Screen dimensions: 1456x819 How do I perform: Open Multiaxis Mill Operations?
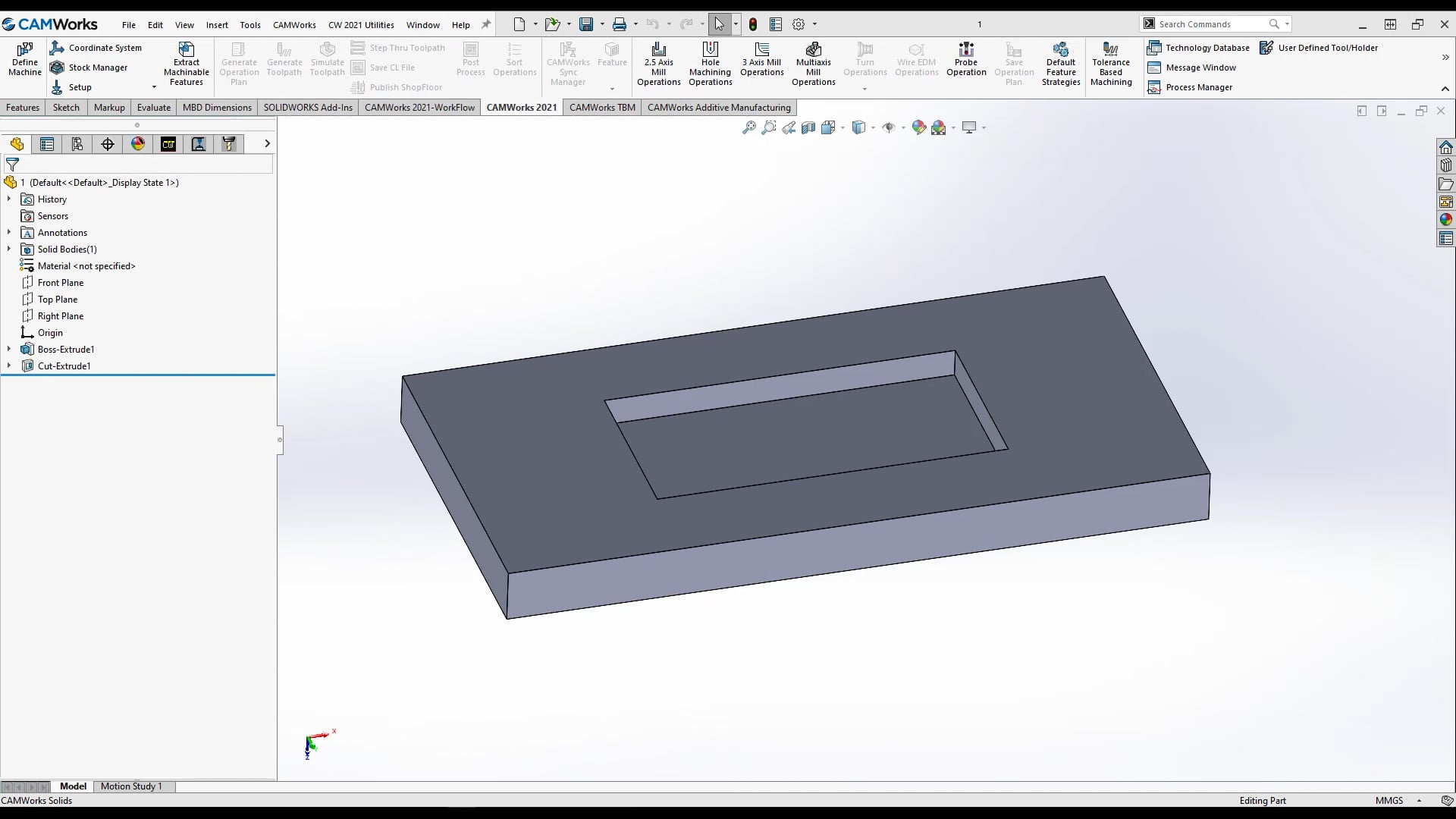pos(813,64)
